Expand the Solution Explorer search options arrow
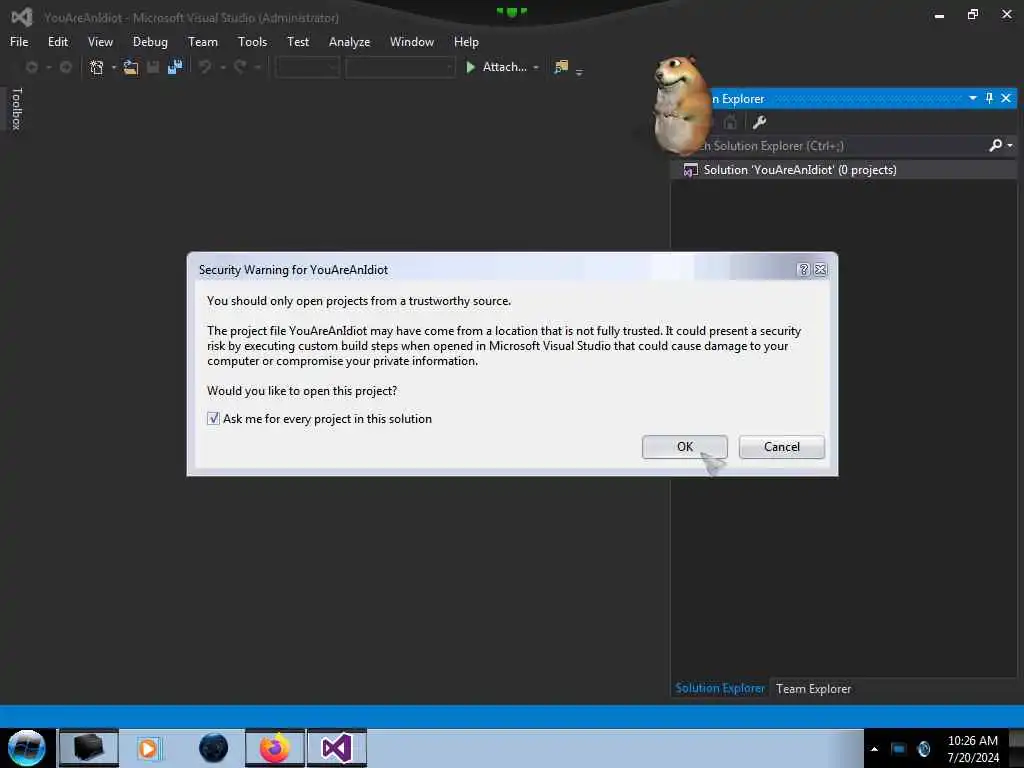This screenshot has width=1024, height=768. point(1010,145)
